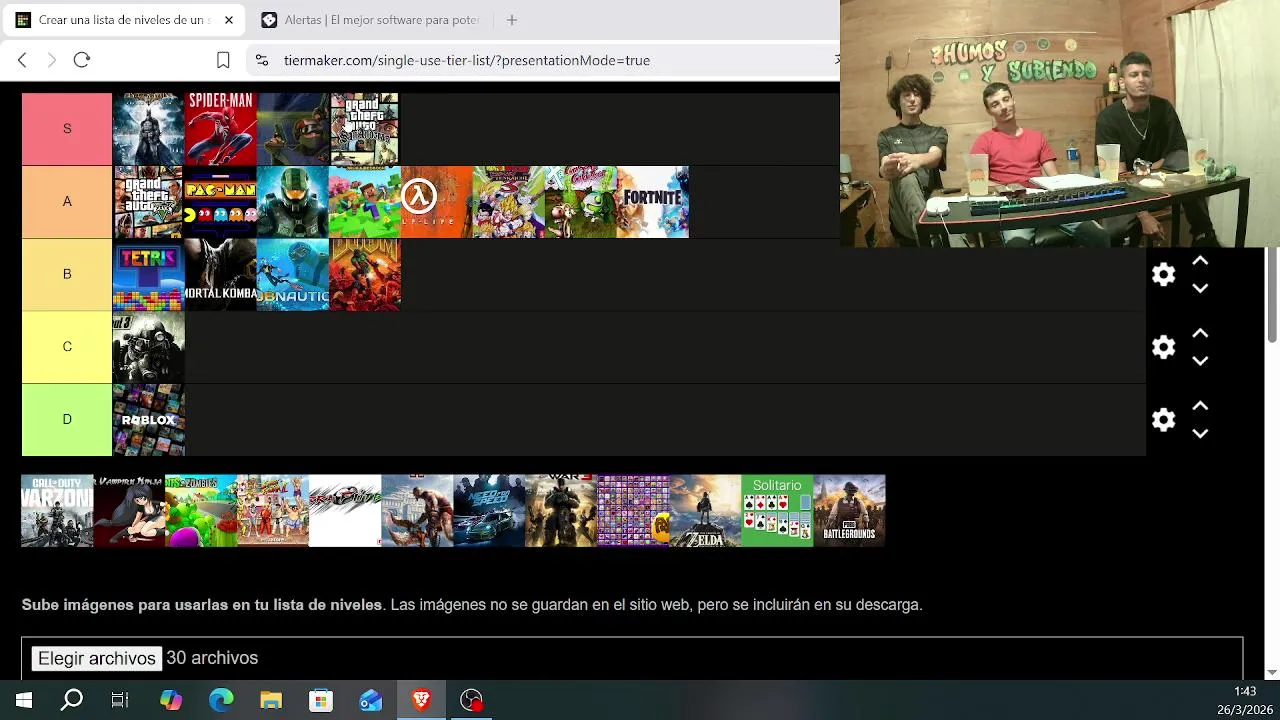The width and height of the screenshot is (1280, 720).
Task: Bookmark this page
Action: tap(223, 60)
